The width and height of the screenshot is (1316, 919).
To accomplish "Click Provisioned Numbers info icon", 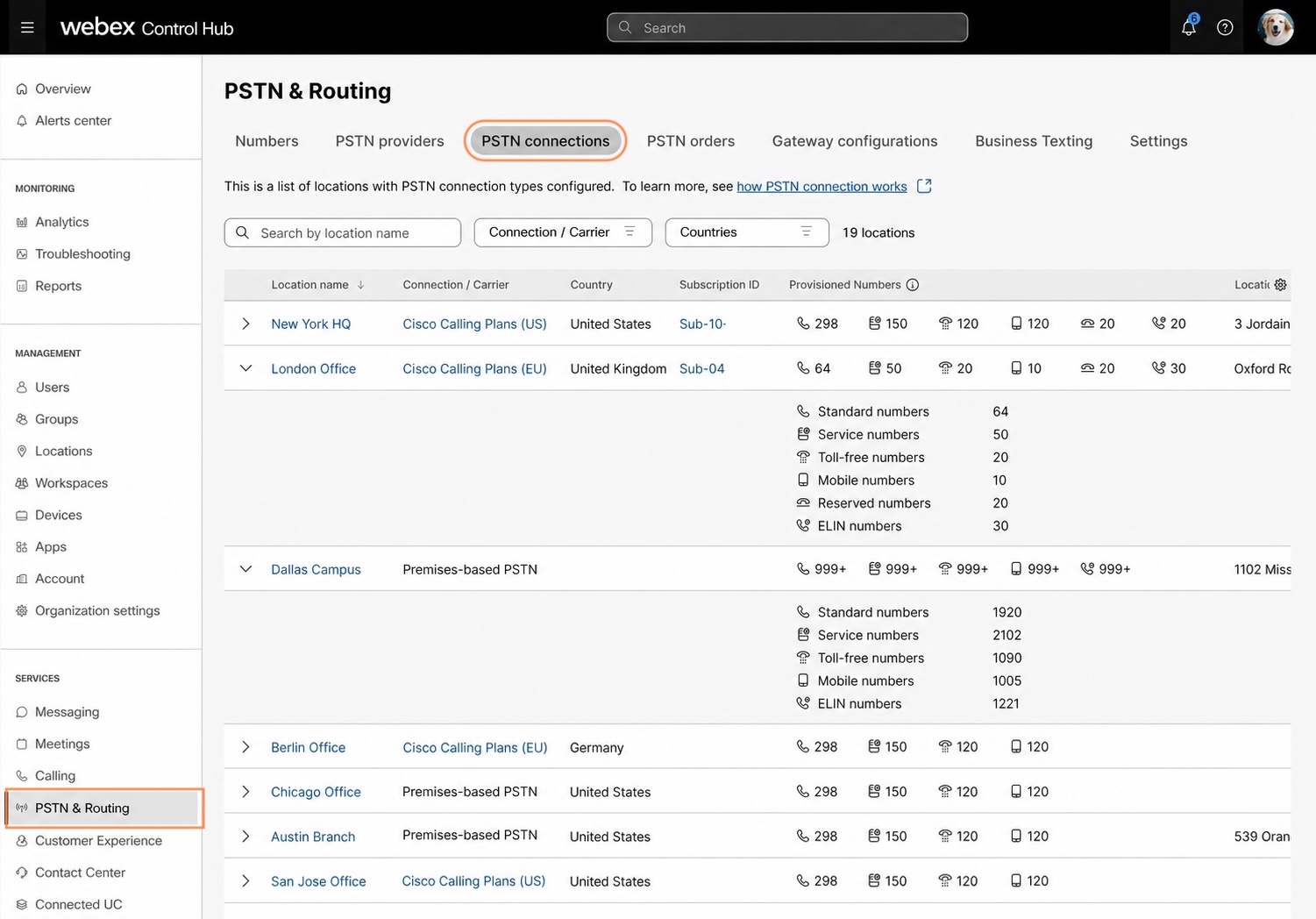I will [913, 285].
